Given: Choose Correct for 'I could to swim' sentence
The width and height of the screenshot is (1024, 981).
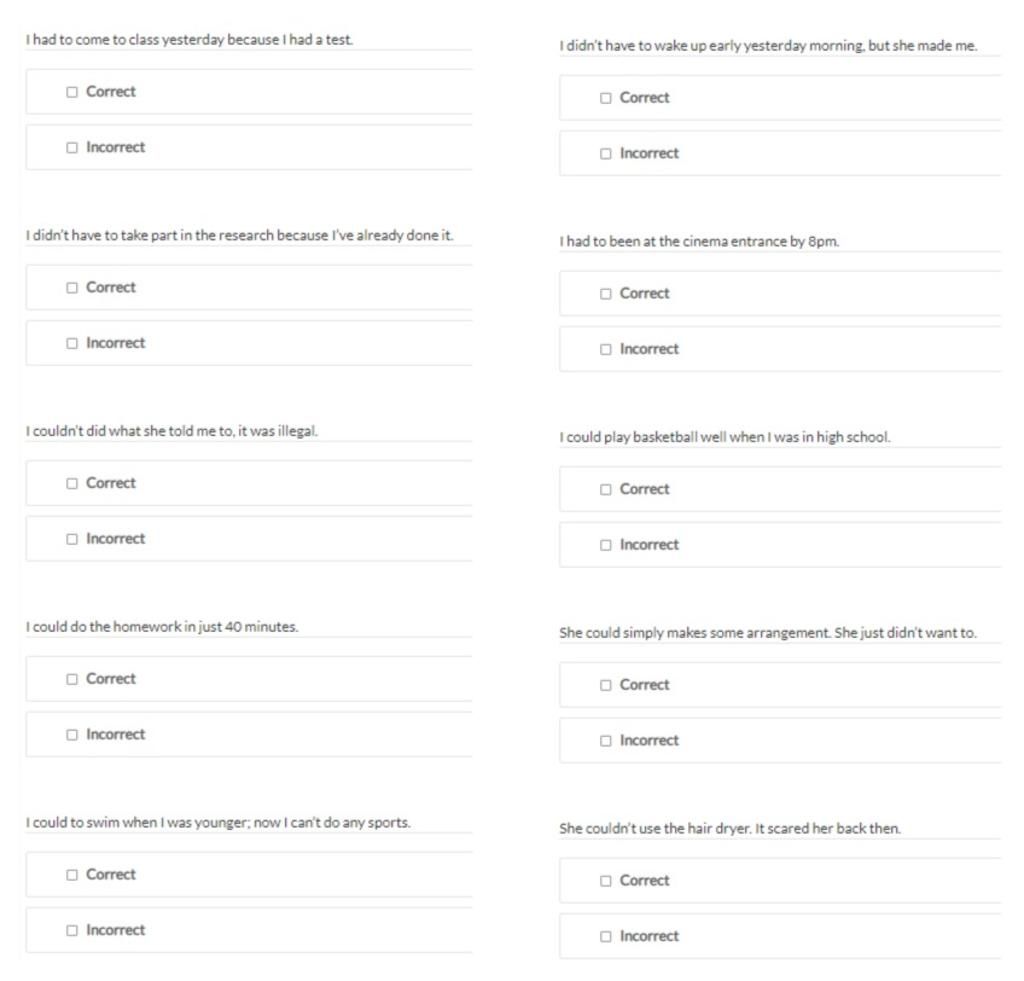Looking at the screenshot, I should (x=72, y=875).
